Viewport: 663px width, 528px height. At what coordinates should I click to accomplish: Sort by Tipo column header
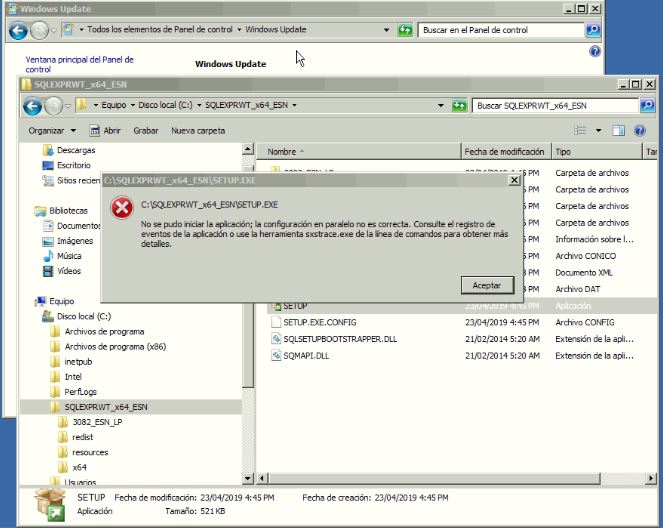(x=597, y=151)
